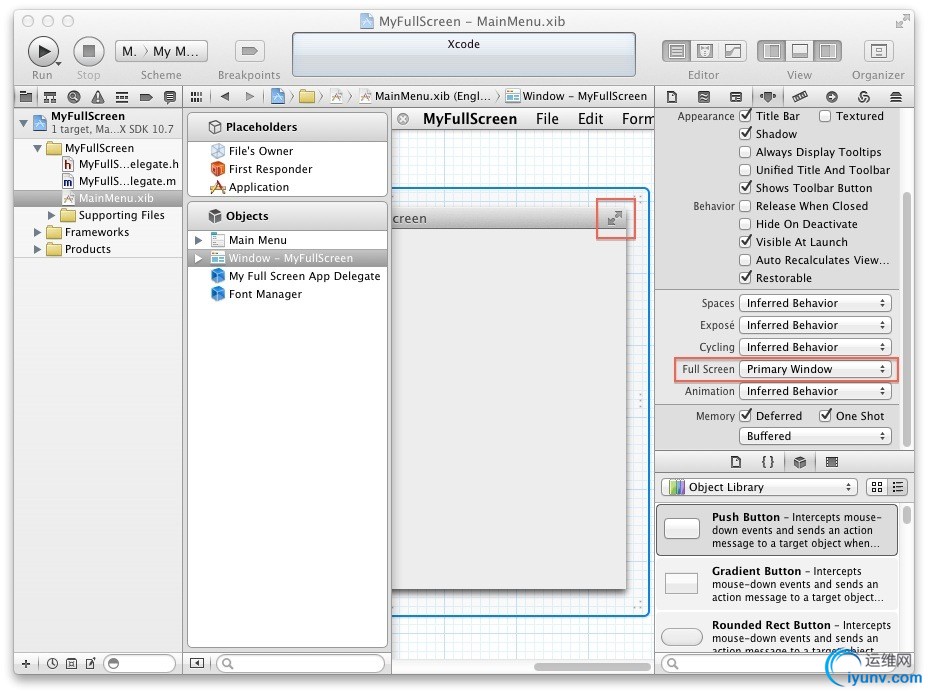
Task: Toggle the Breakpoints button
Action: (x=249, y=51)
